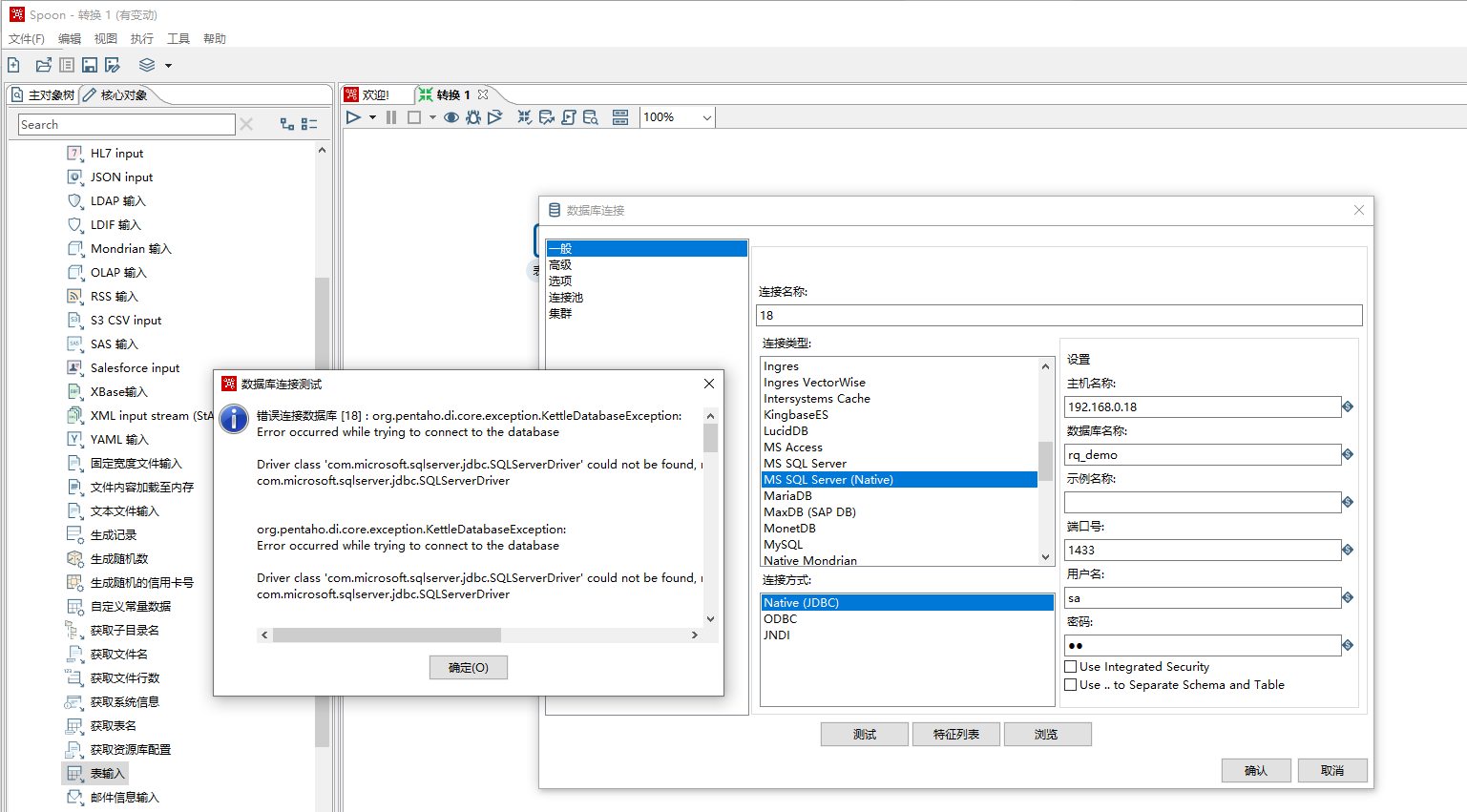Check Use .. to Separate Schema and Table

coord(1071,684)
